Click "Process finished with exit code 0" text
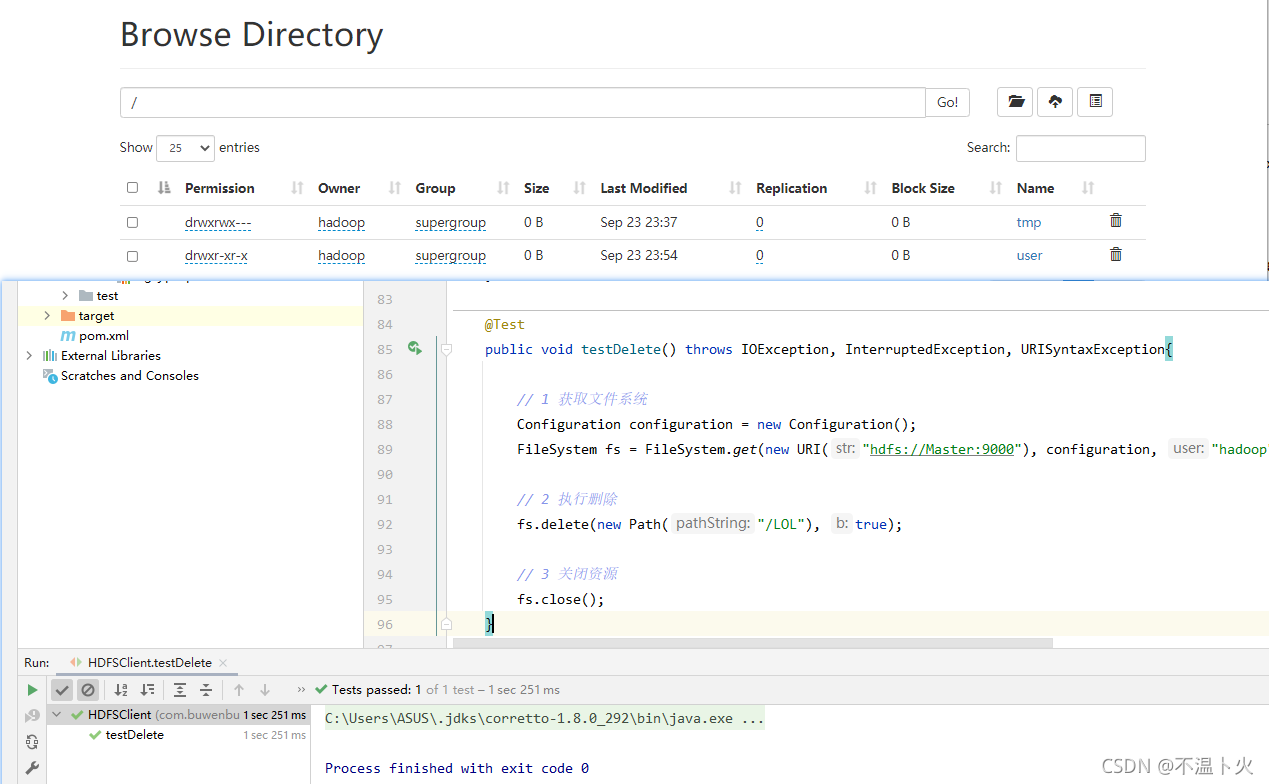 coord(457,768)
